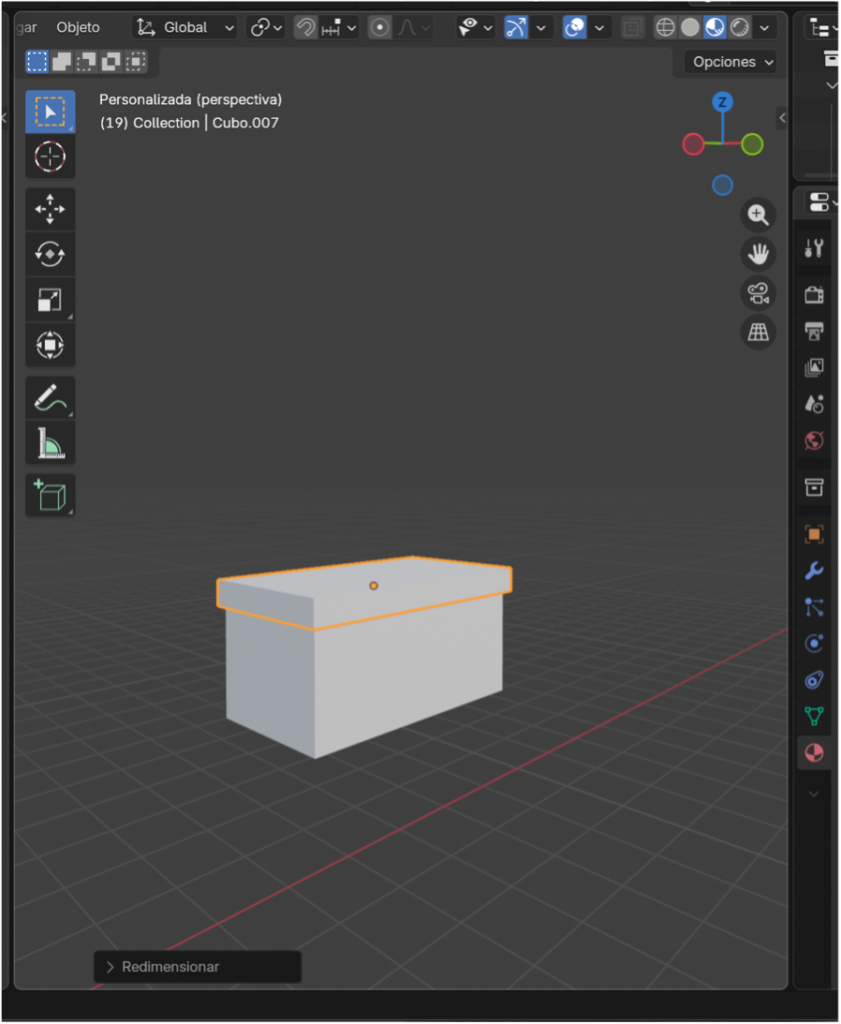Open the Material properties tab

(x=814, y=753)
